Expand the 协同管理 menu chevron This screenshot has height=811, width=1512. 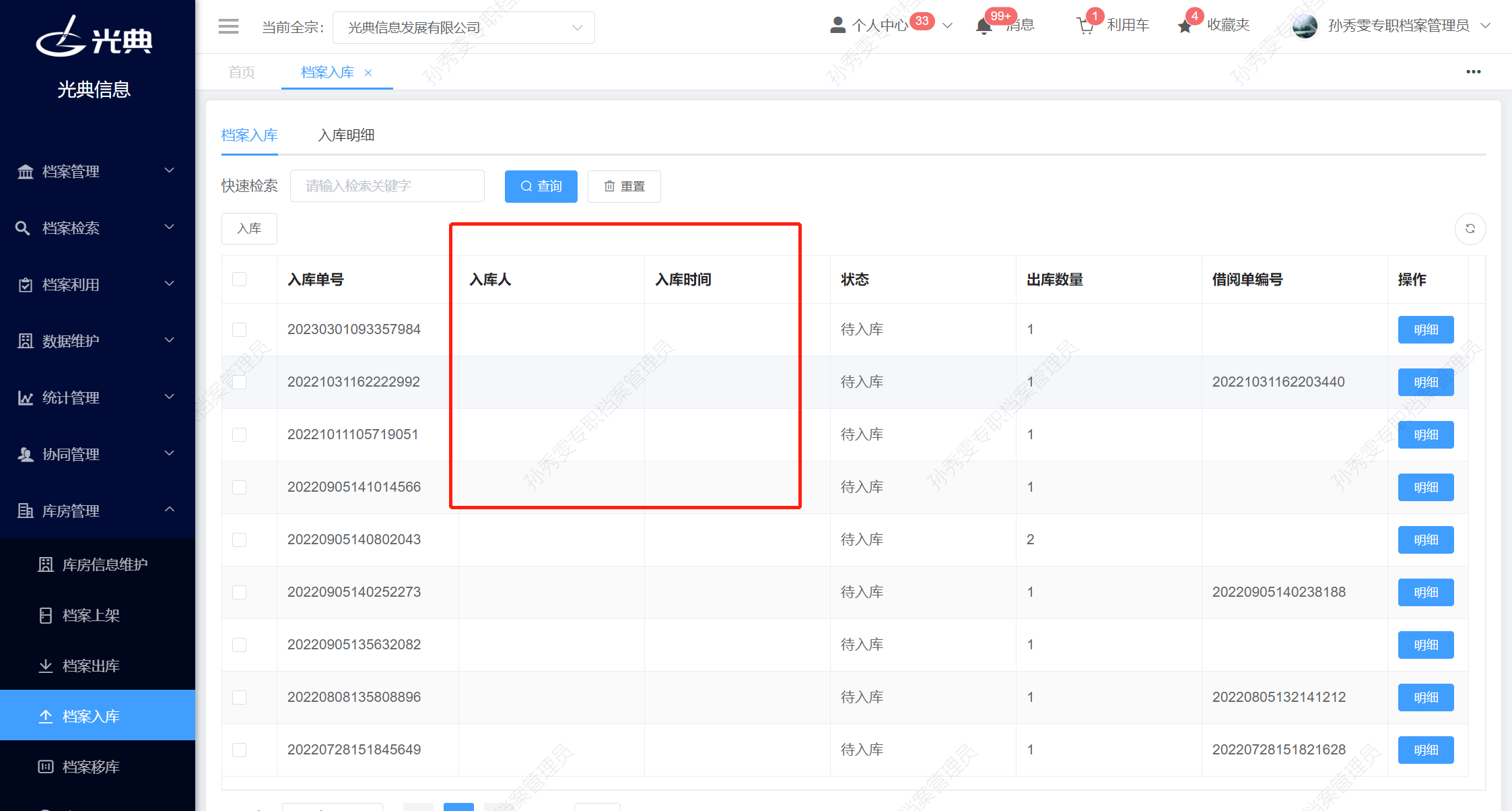click(170, 453)
